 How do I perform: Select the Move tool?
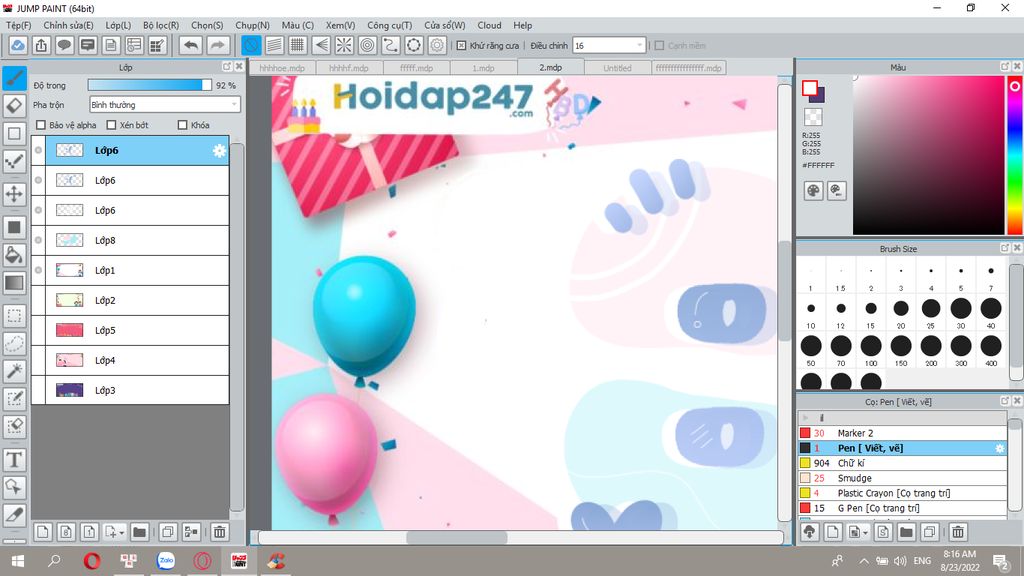[x=14, y=193]
